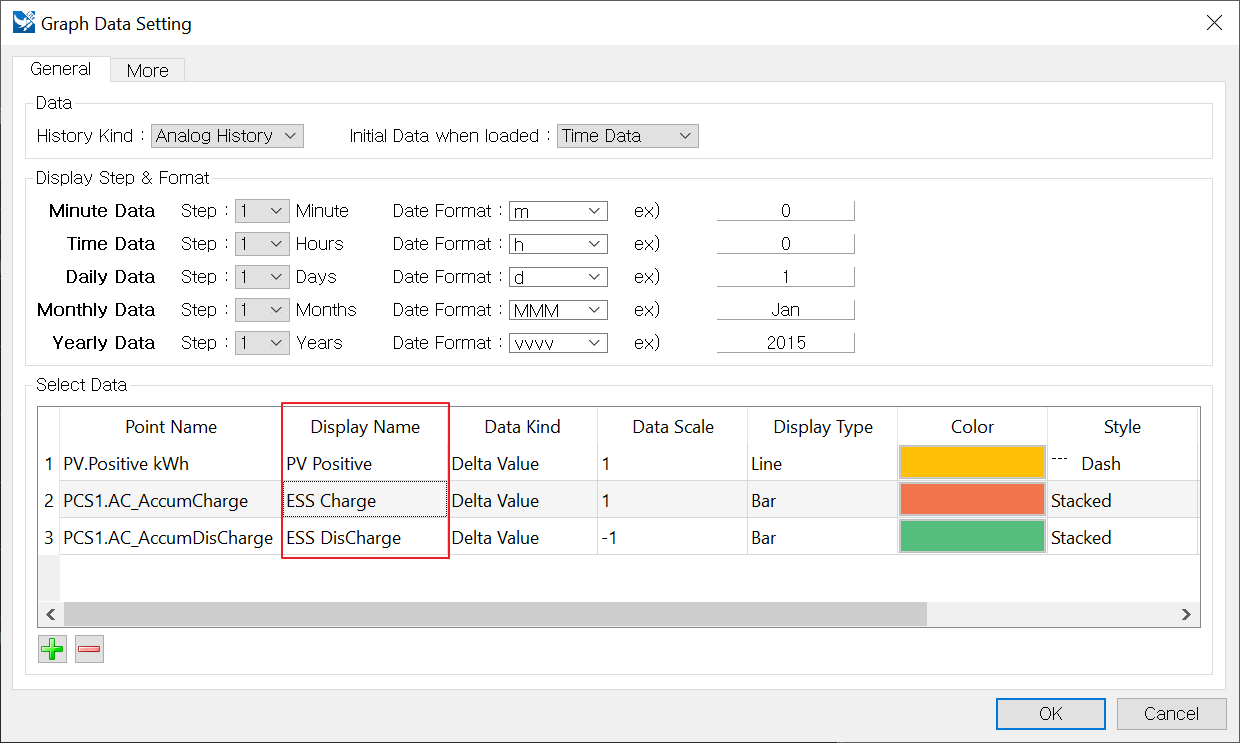Viewport: 1240px width, 743px height.
Task: Select the General tab
Action: point(61,69)
